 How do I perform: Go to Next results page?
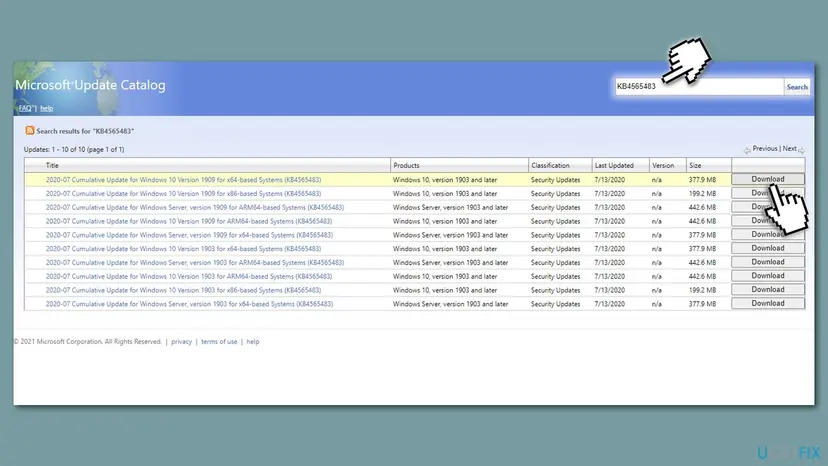pyautogui.click(x=789, y=148)
